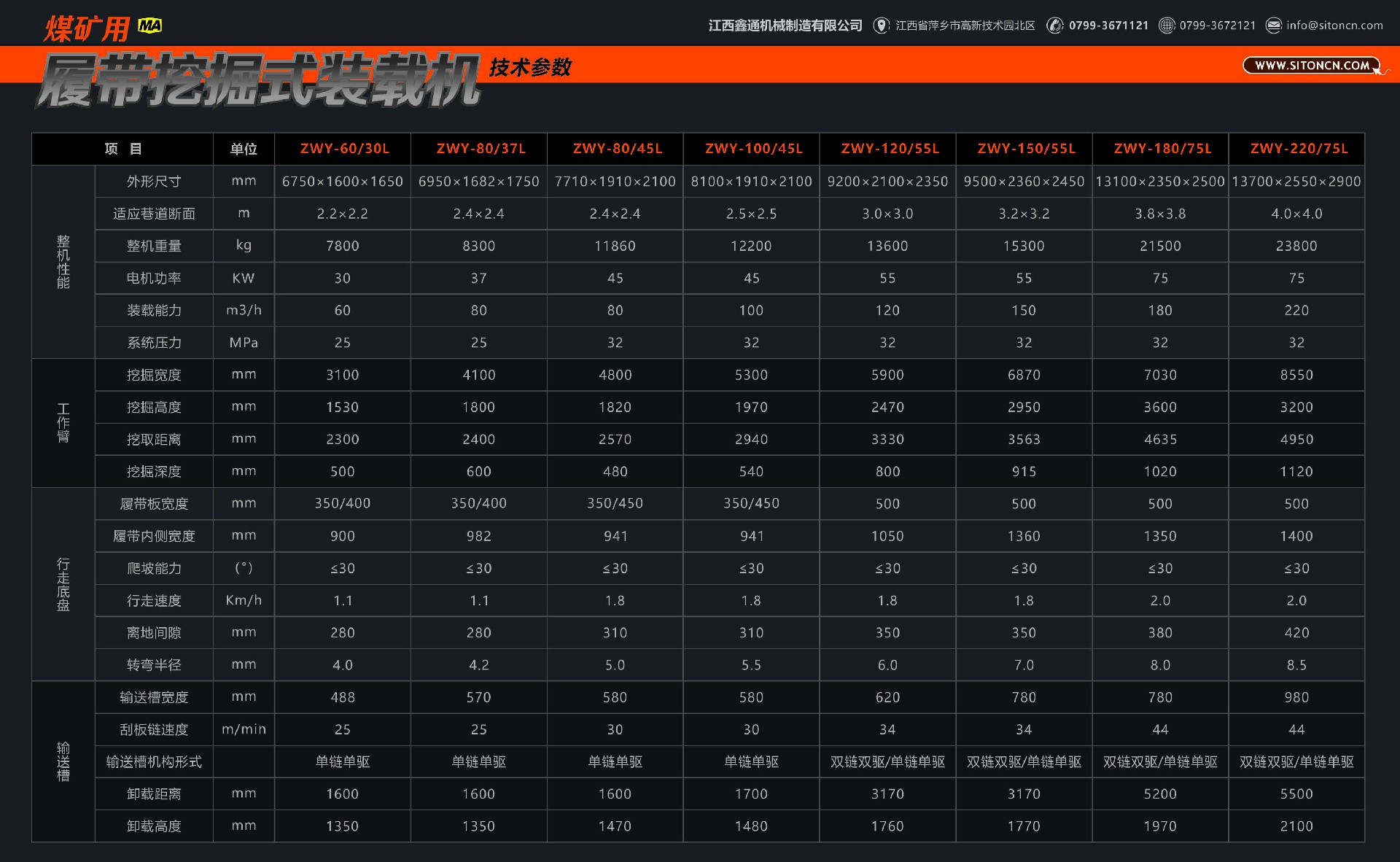
Task: Open the WWW.SITONCN.COM website badge
Action: (1312, 66)
